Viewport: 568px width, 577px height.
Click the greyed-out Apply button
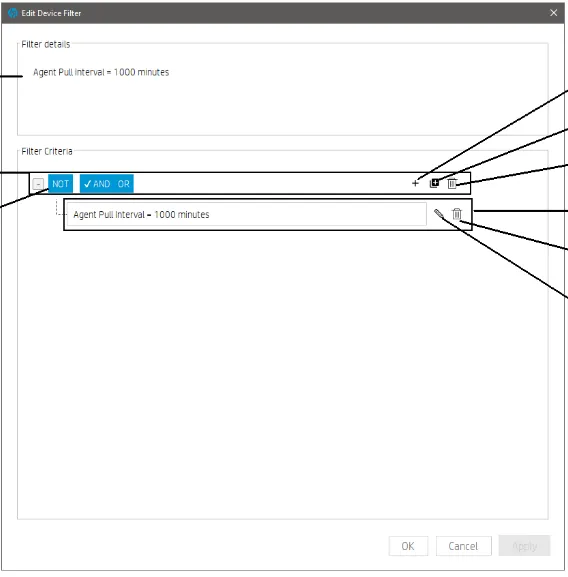click(x=525, y=546)
